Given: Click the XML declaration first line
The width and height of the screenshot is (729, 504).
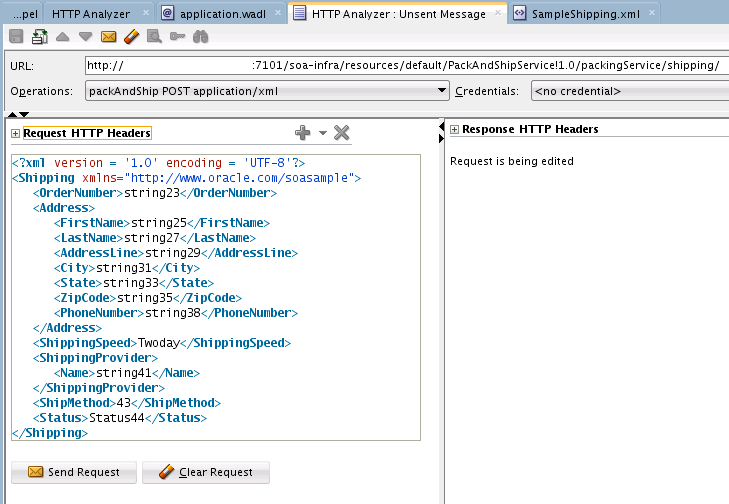Looking at the screenshot, I should click(x=159, y=163).
